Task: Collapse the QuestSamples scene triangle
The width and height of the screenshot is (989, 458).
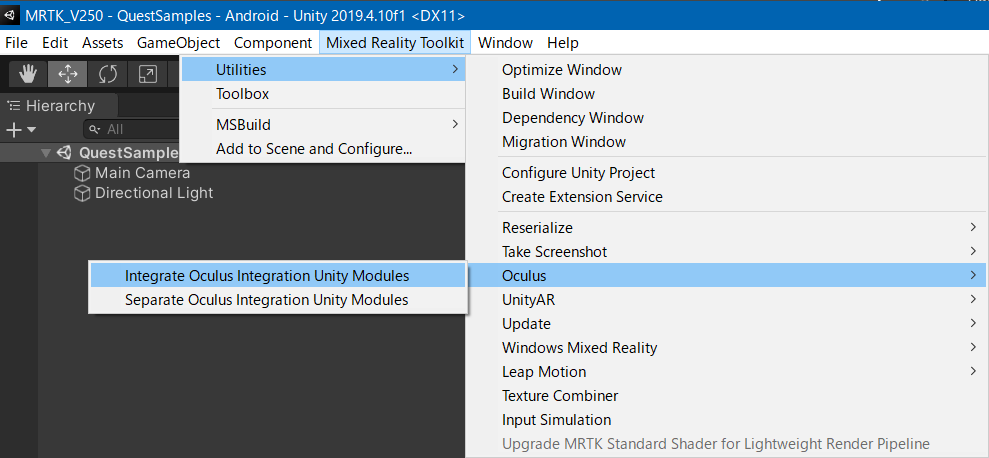Action: [x=46, y=153]
